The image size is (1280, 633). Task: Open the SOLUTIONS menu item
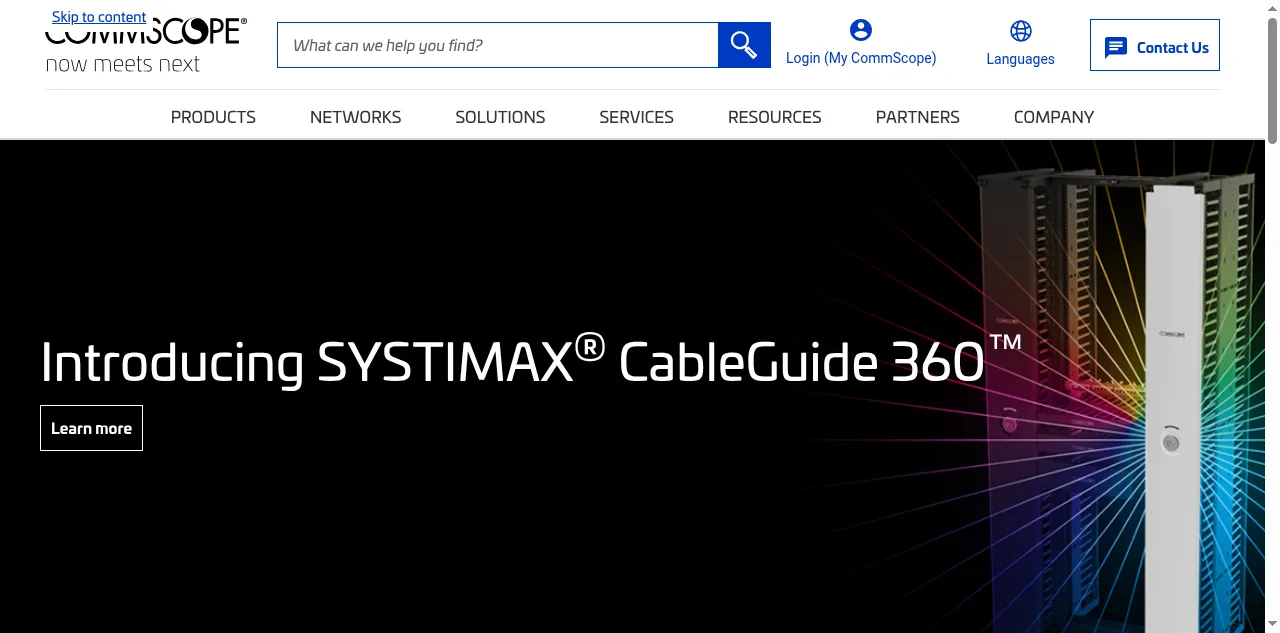pyautogui.click(x=500, y=117)
